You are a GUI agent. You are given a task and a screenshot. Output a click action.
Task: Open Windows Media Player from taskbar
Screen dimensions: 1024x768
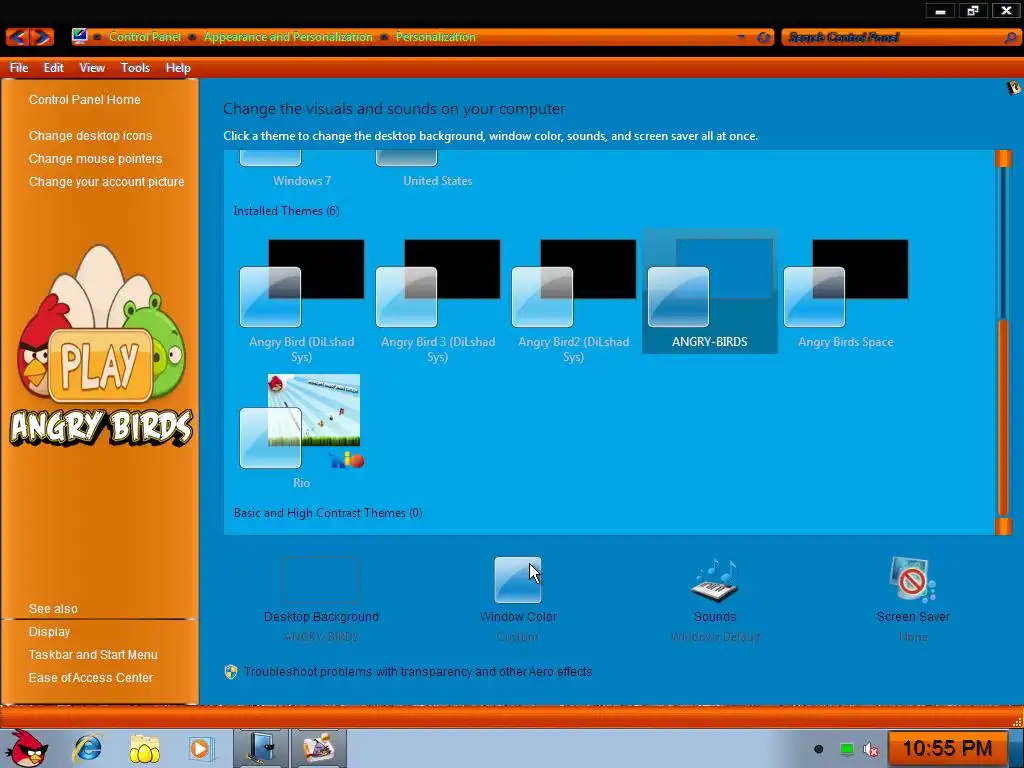[x=201, y=748]
